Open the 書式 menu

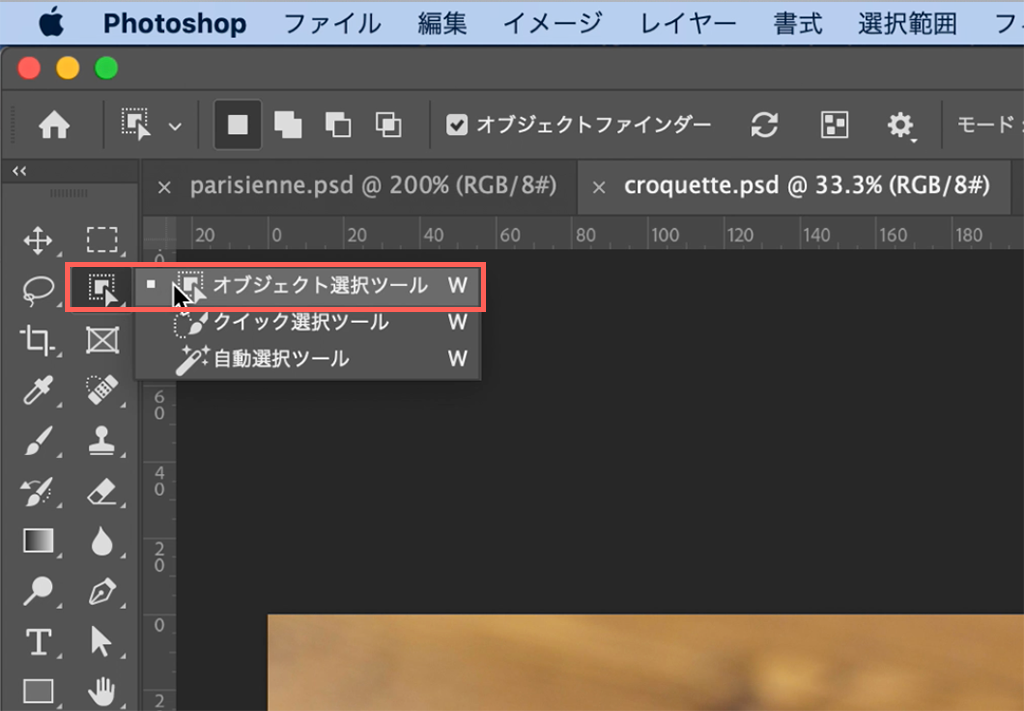point(797,24)
